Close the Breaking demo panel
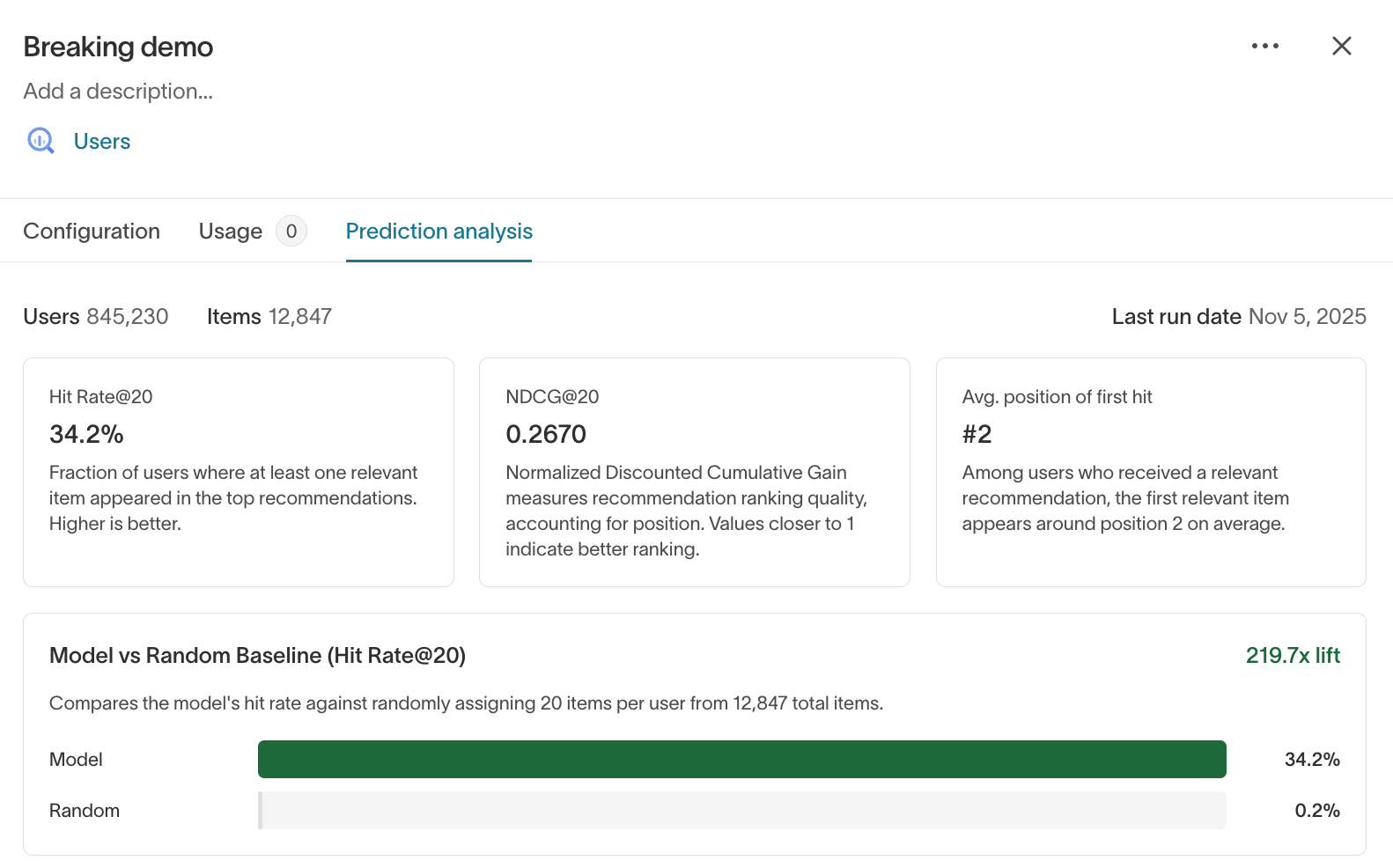 tap(1341, 46)
